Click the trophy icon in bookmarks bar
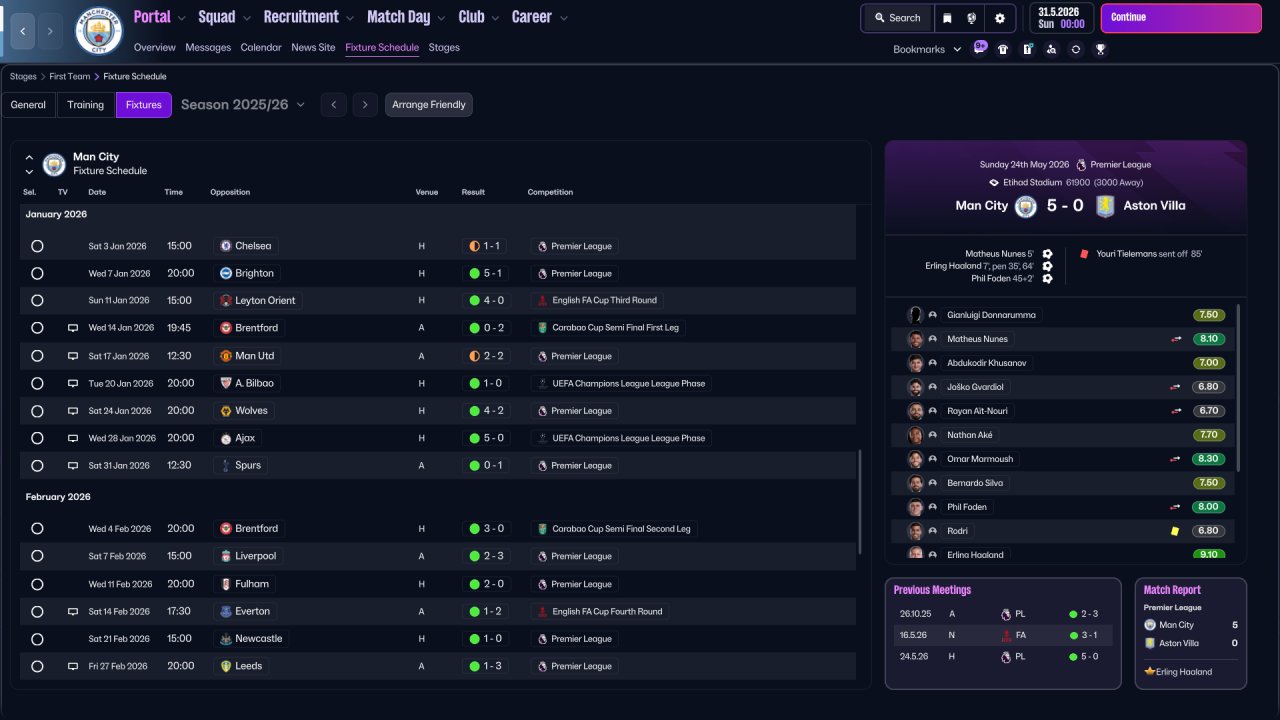 pyautogui.click(x=1100, y=49)
